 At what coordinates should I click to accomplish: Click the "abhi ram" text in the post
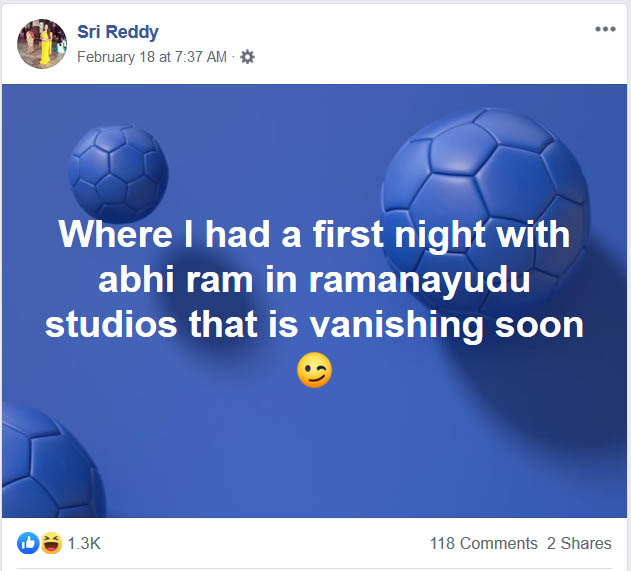166,281
